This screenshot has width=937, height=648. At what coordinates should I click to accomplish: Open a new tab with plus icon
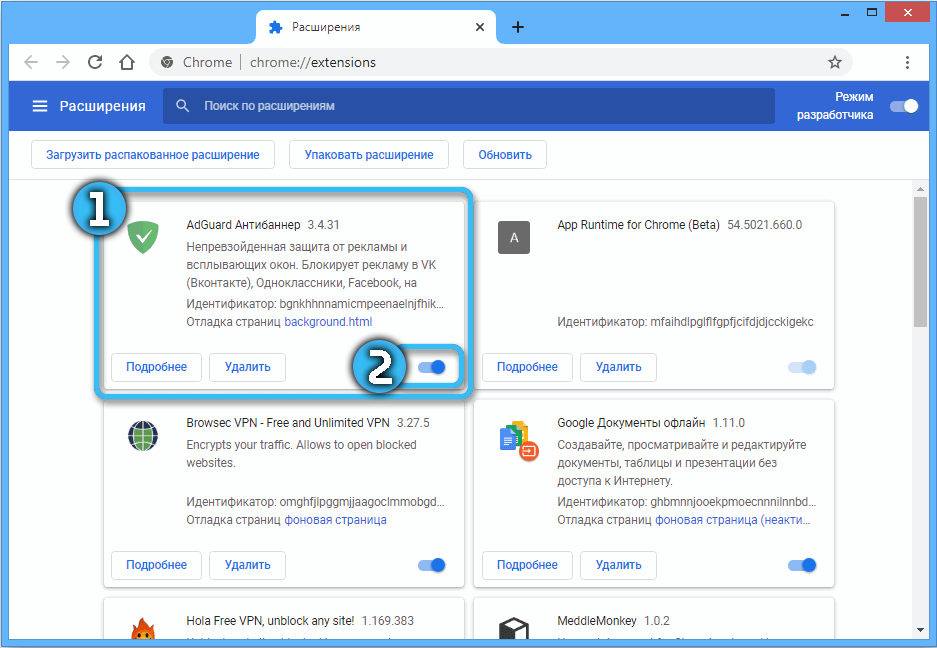point(517,27)
